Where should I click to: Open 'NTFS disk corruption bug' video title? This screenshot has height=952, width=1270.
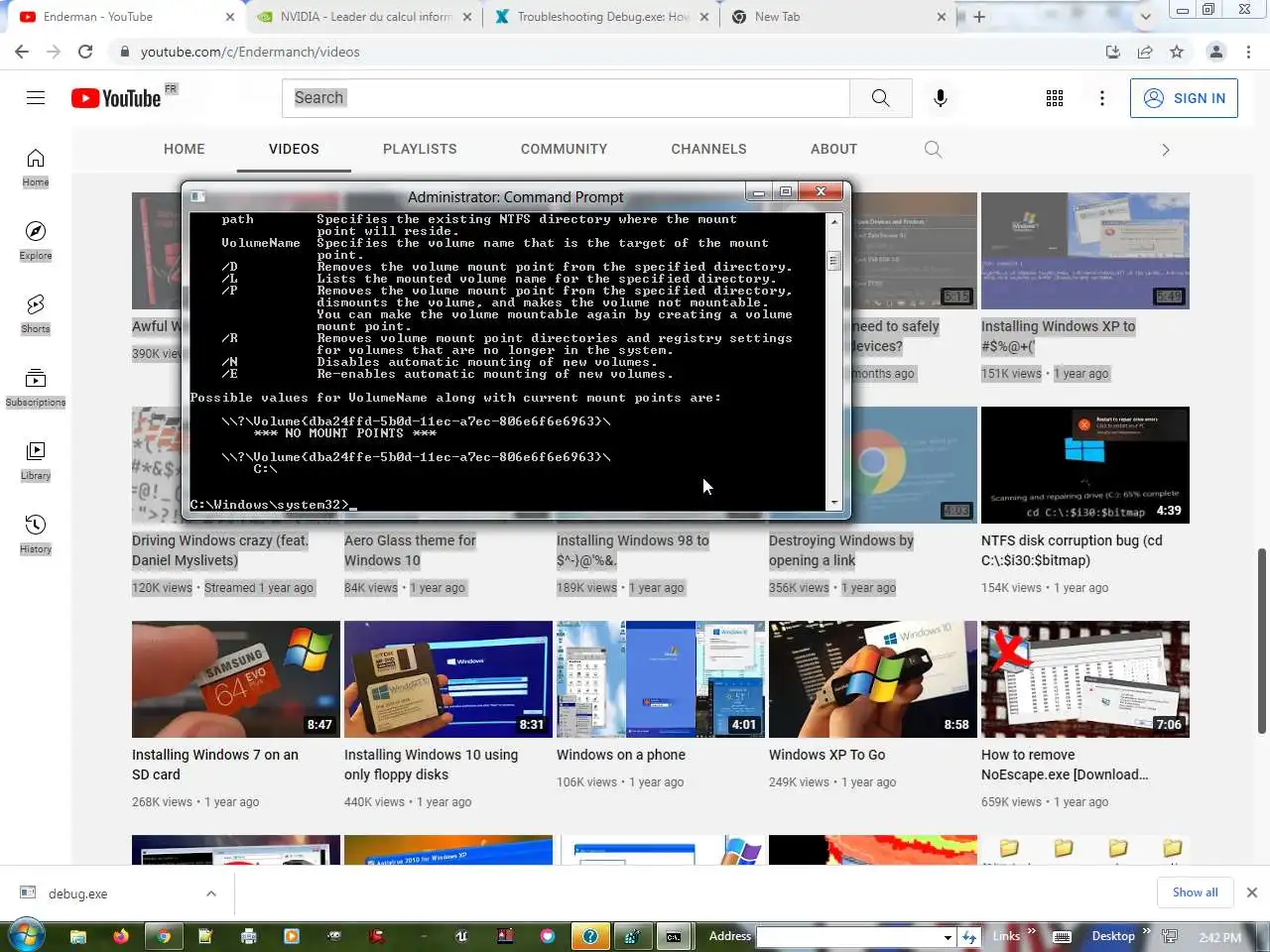1072,550
